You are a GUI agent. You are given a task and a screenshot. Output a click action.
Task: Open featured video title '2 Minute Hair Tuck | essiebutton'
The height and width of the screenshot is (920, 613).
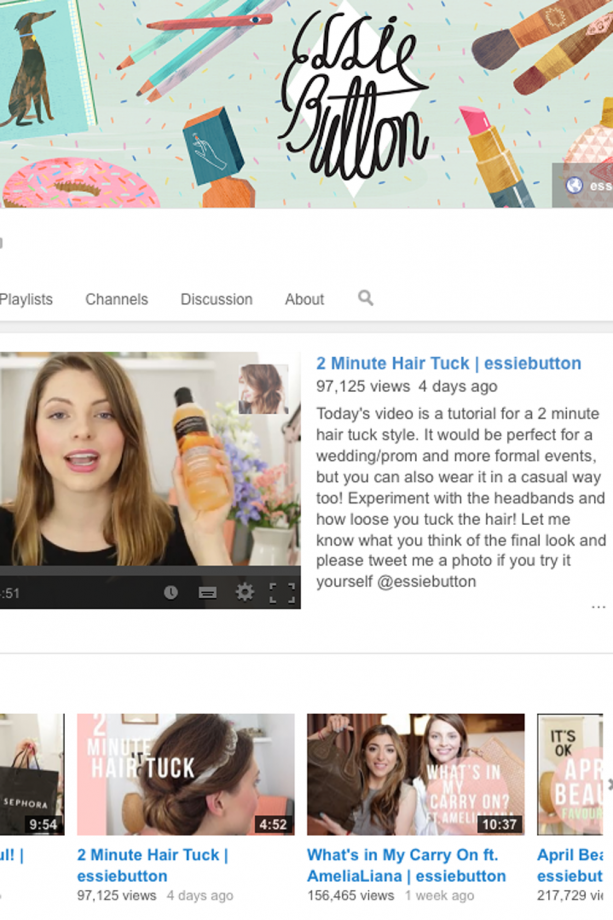pos(449,363)
